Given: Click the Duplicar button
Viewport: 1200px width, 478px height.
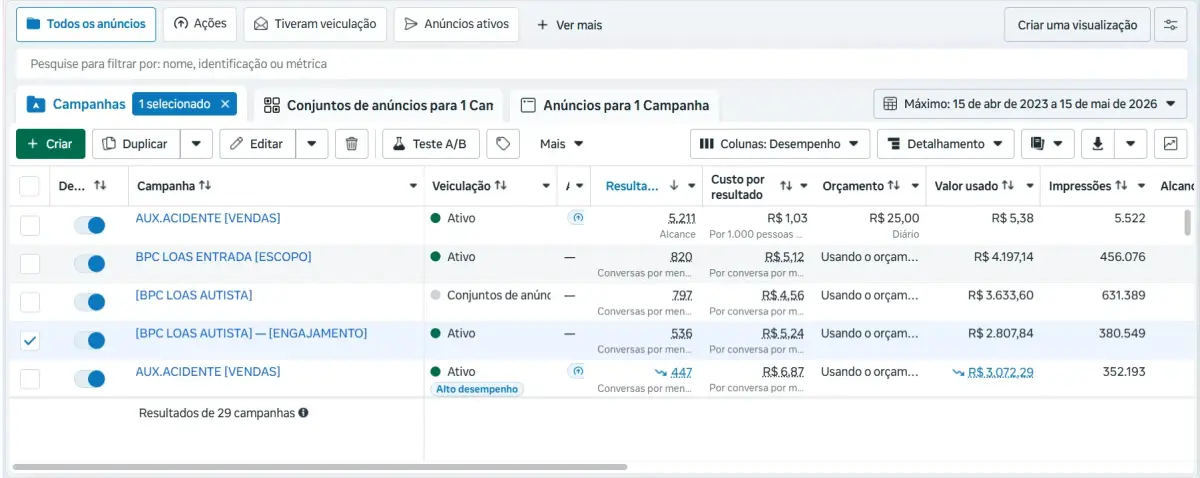Looking at the screenshot, I should pyautogui.click(x=136, y=144).
